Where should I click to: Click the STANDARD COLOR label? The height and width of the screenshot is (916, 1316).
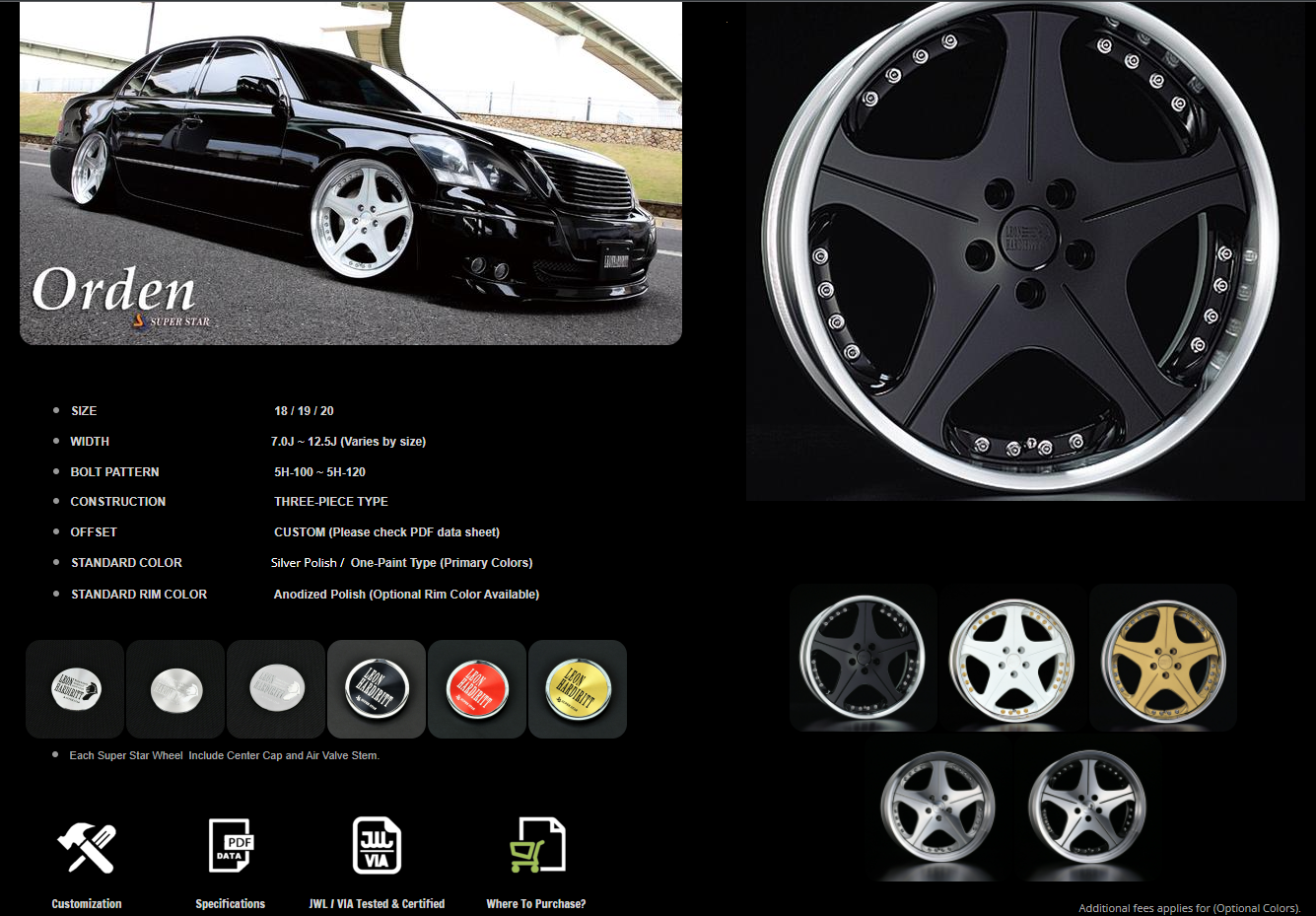tap(126, 563)
